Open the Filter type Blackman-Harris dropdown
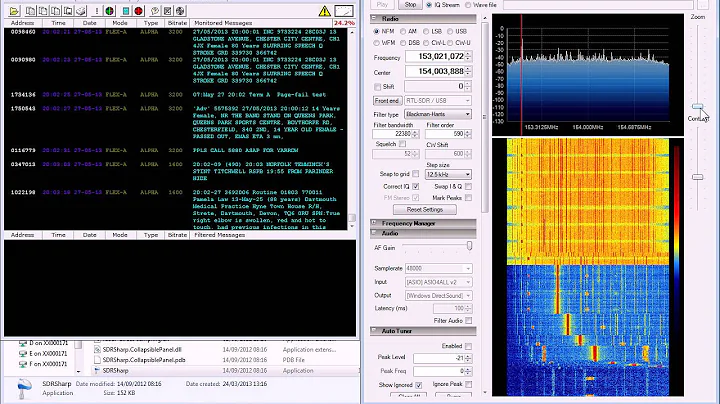Screen dimensions: 720x404 (x=438, y=114)
